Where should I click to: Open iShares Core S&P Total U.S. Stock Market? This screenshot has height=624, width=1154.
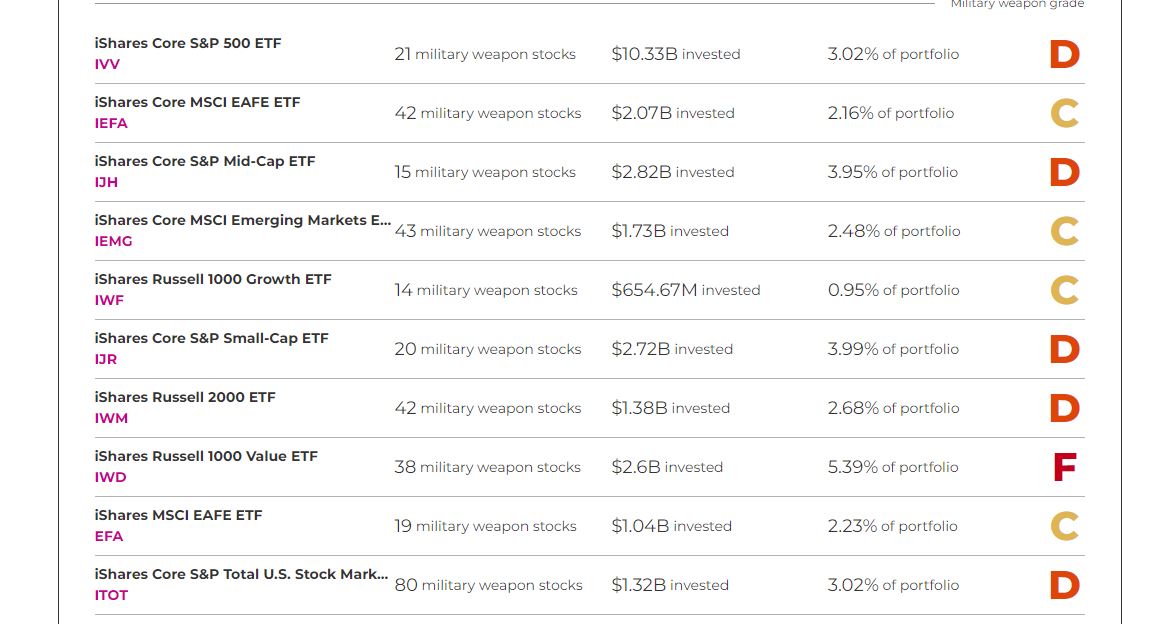tap(241, 574)
